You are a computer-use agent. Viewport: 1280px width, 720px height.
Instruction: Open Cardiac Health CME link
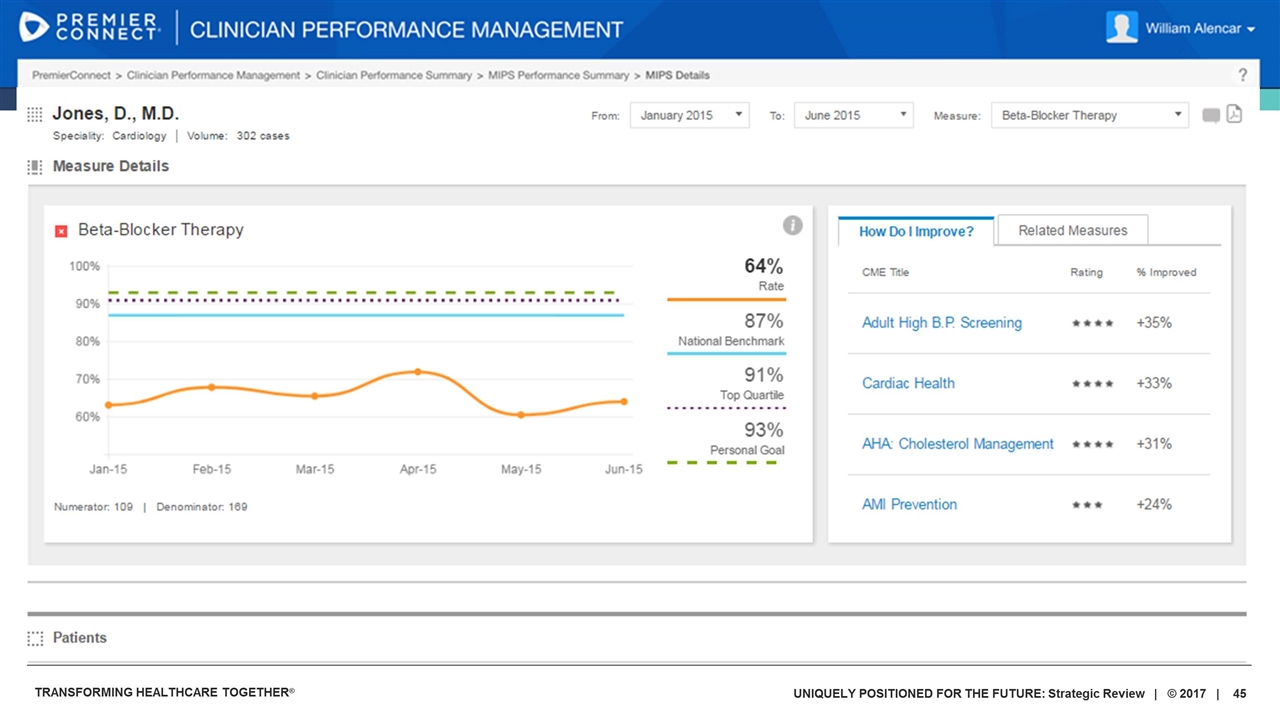coord(908,383)
